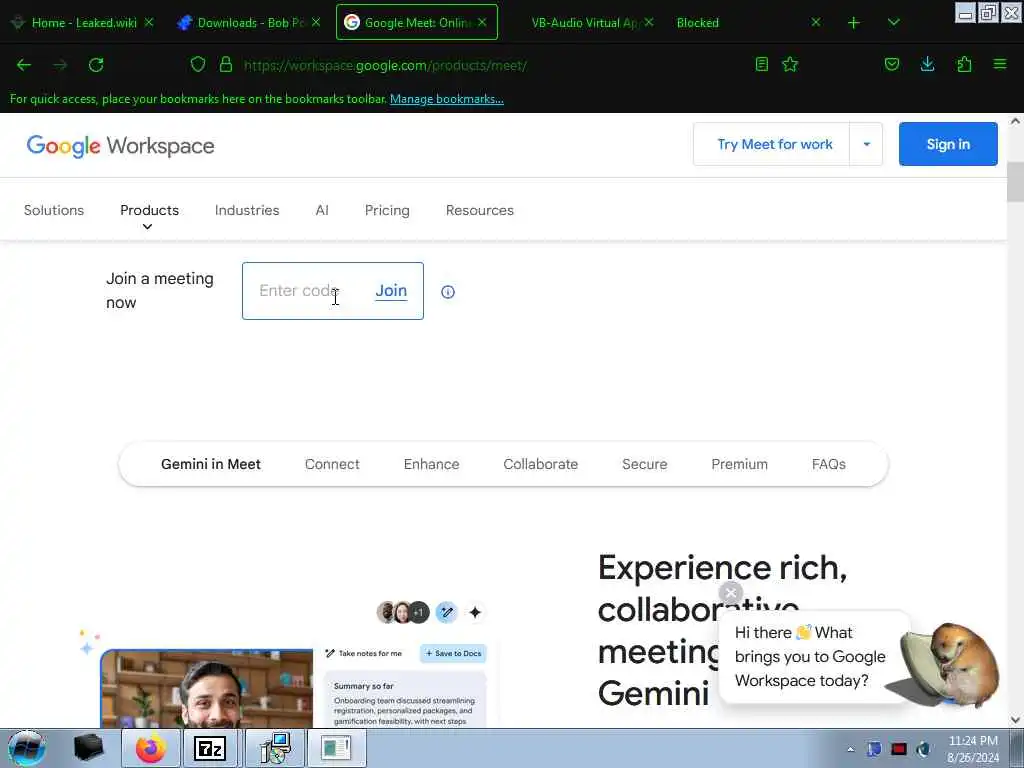
Task: Open the Firefox hamburger menu
Action: (1000, 64)
